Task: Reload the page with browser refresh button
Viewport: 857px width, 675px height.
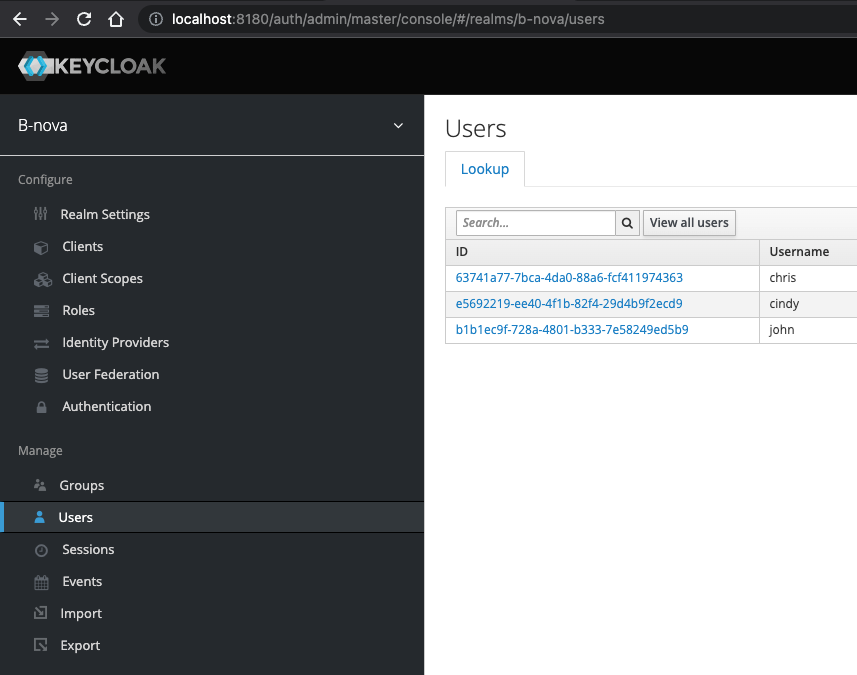Action: point(84,19)
